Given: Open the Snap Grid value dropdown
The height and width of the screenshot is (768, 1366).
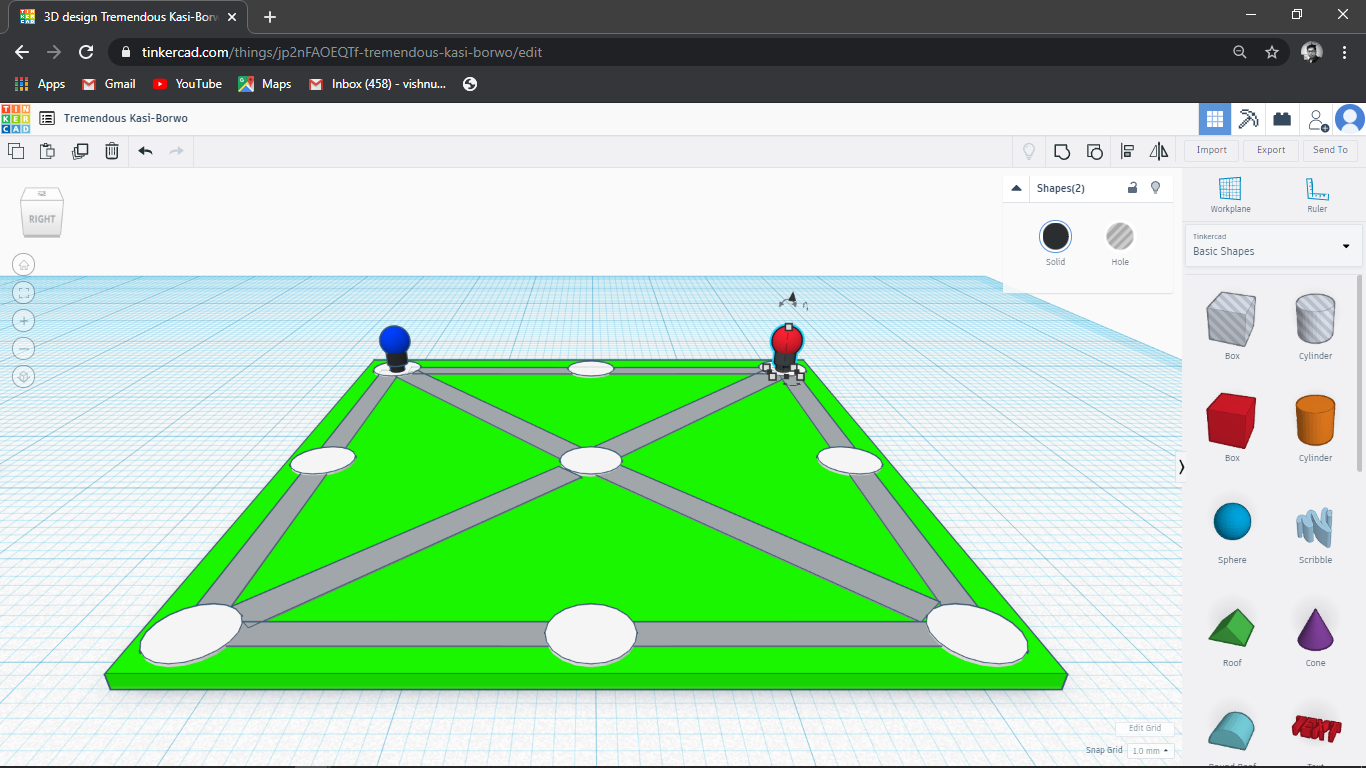Looking at the screenshot, I should [1151, 750].
